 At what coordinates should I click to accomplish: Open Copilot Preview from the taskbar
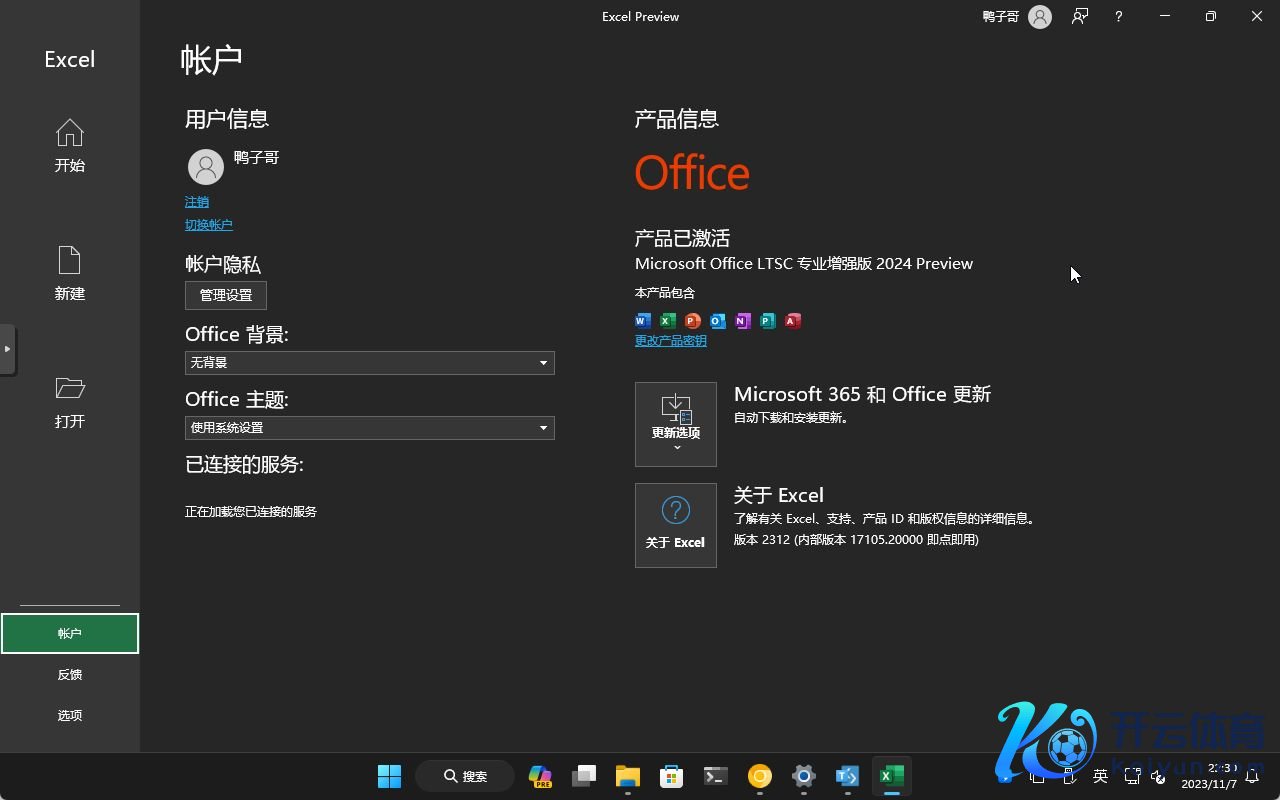(x=540, y=776)
